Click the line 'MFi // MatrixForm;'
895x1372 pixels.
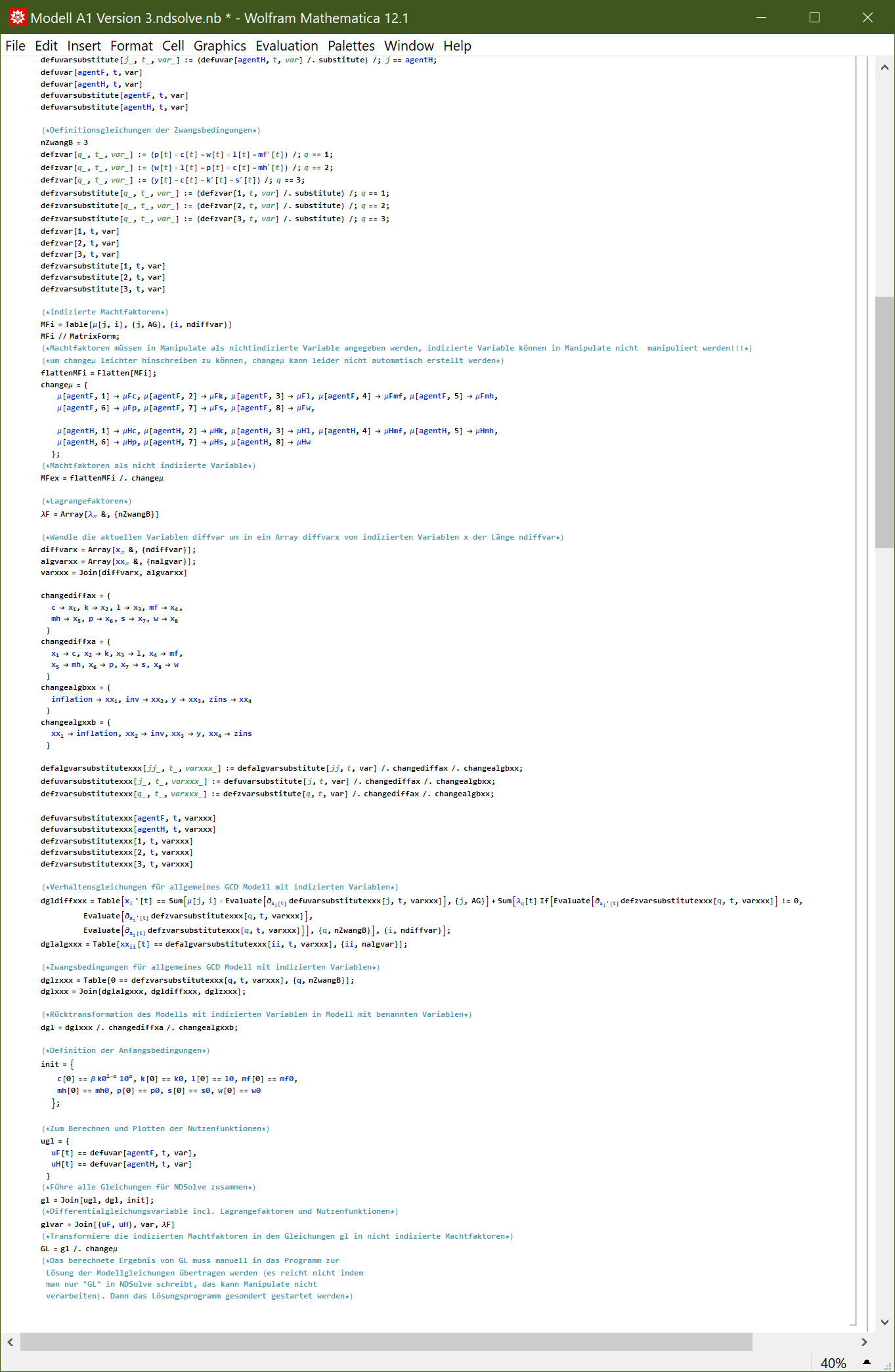(x=80, y=336)
